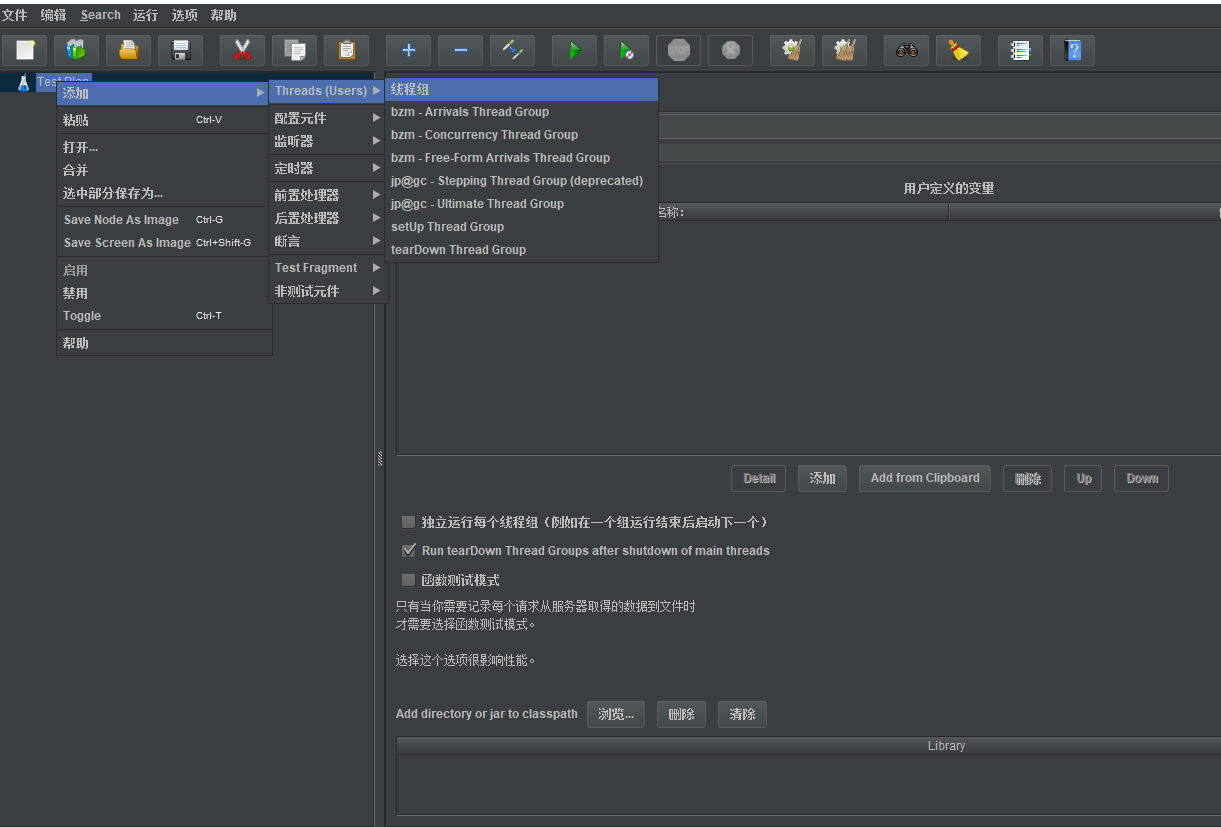Expand the 后置处理器 submenu

[328, 218]
